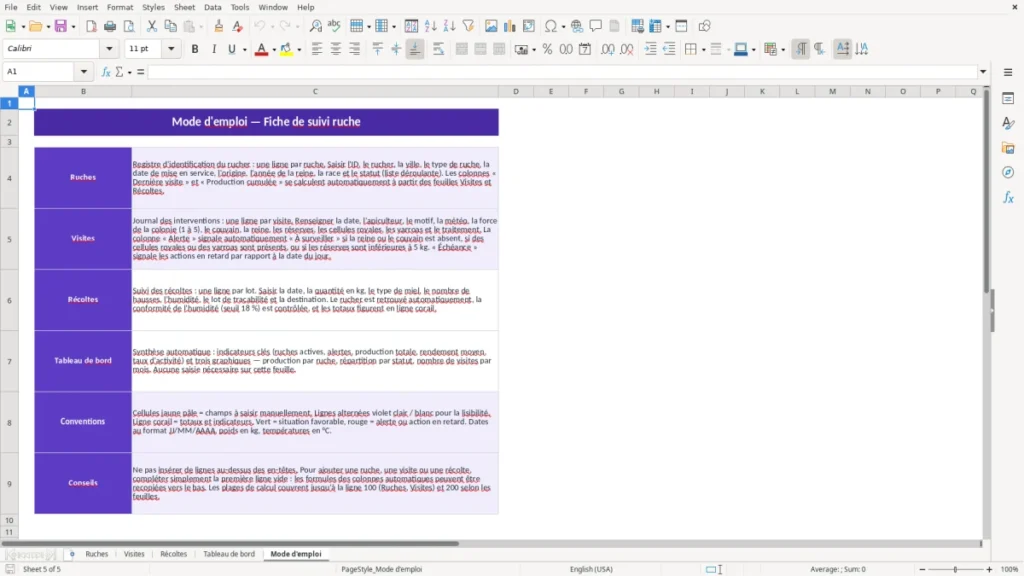Click the font color red swatch
Screen dimensions: 1024x576
(x=261, y=50)
